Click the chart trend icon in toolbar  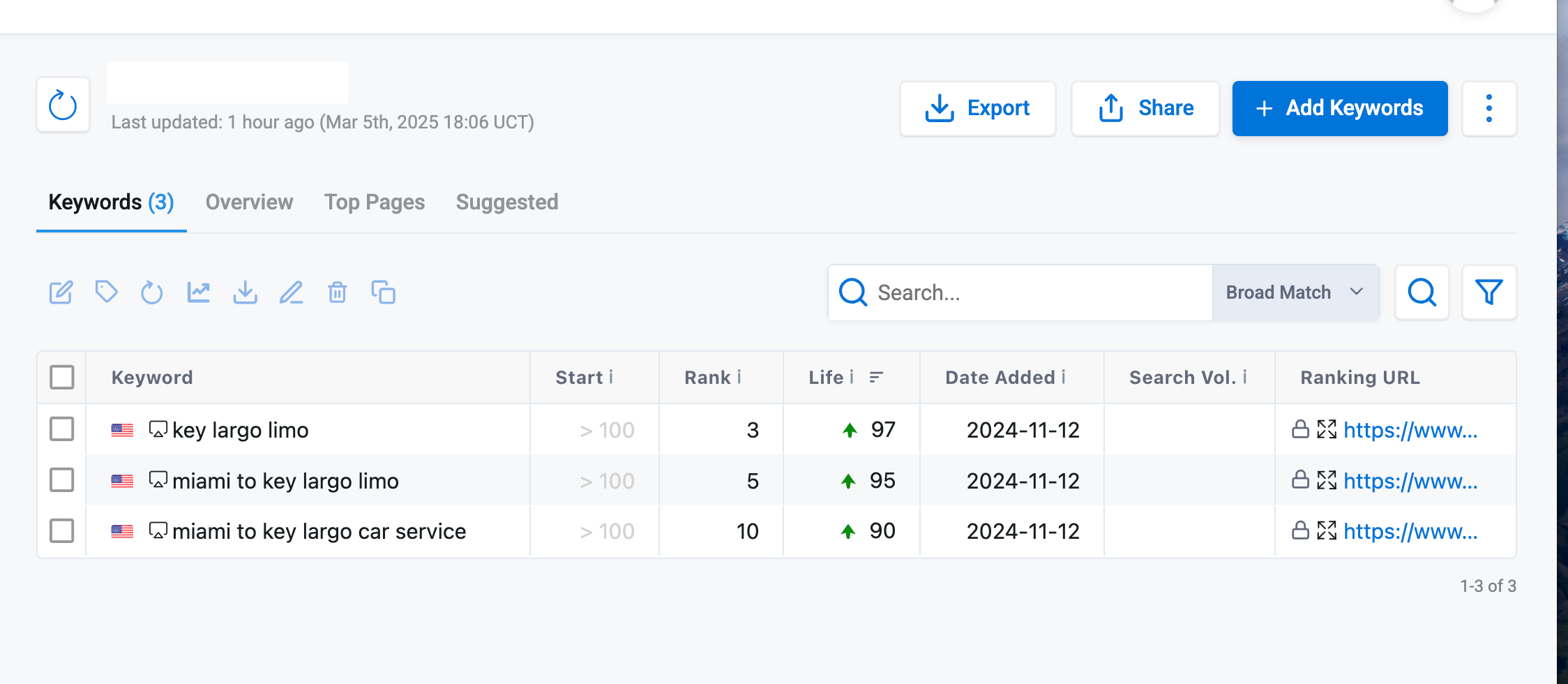[199, 292]
